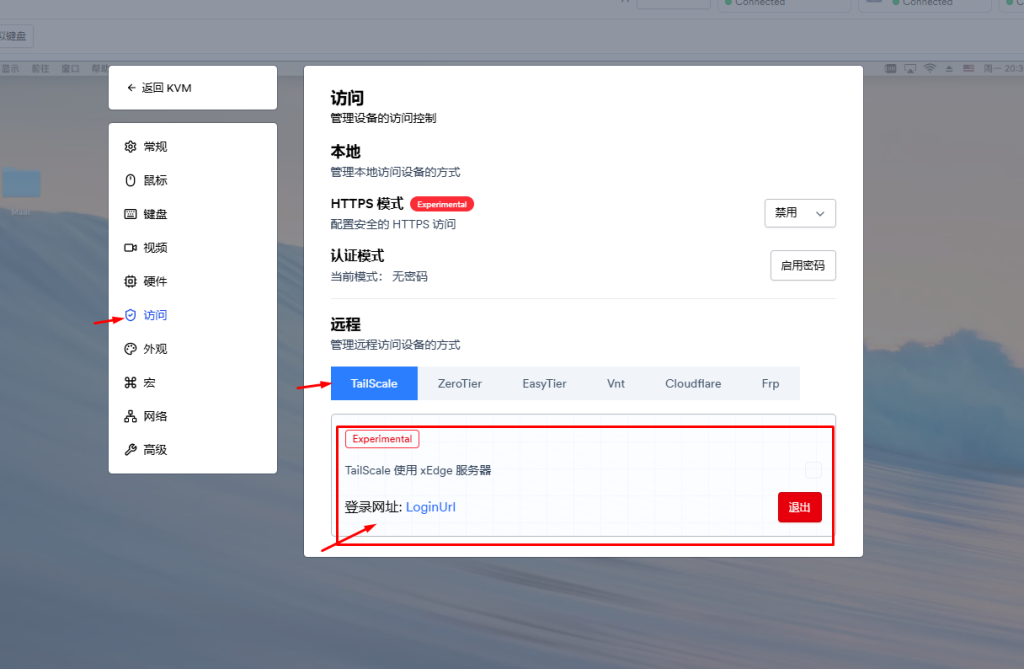1024x669 pixels.
Task: Click the 常规 gear icon in sidebar
Action: click(x=130, y=147)
